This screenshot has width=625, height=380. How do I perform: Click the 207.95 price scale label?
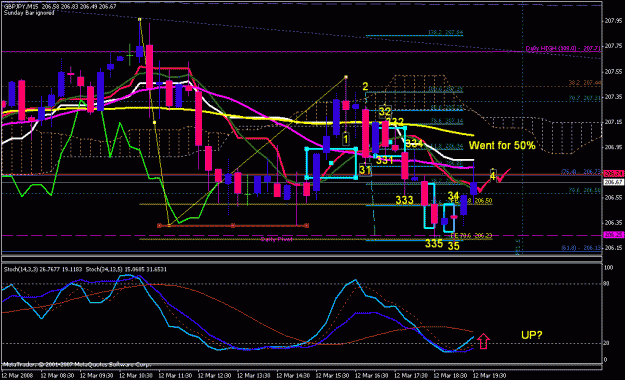click(613, 20)
